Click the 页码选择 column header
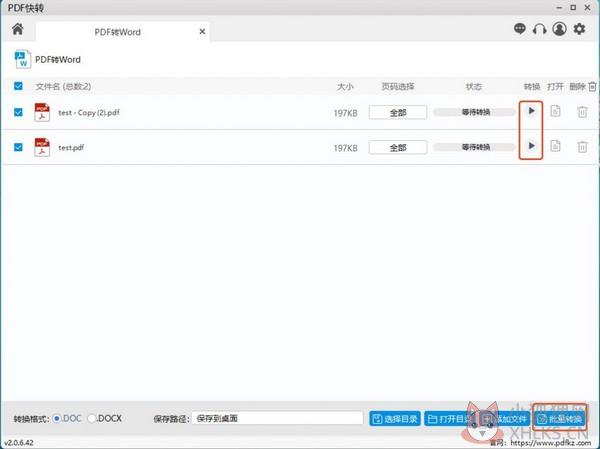The height and width of the screenshot is (449, 600). click(398, 87)
